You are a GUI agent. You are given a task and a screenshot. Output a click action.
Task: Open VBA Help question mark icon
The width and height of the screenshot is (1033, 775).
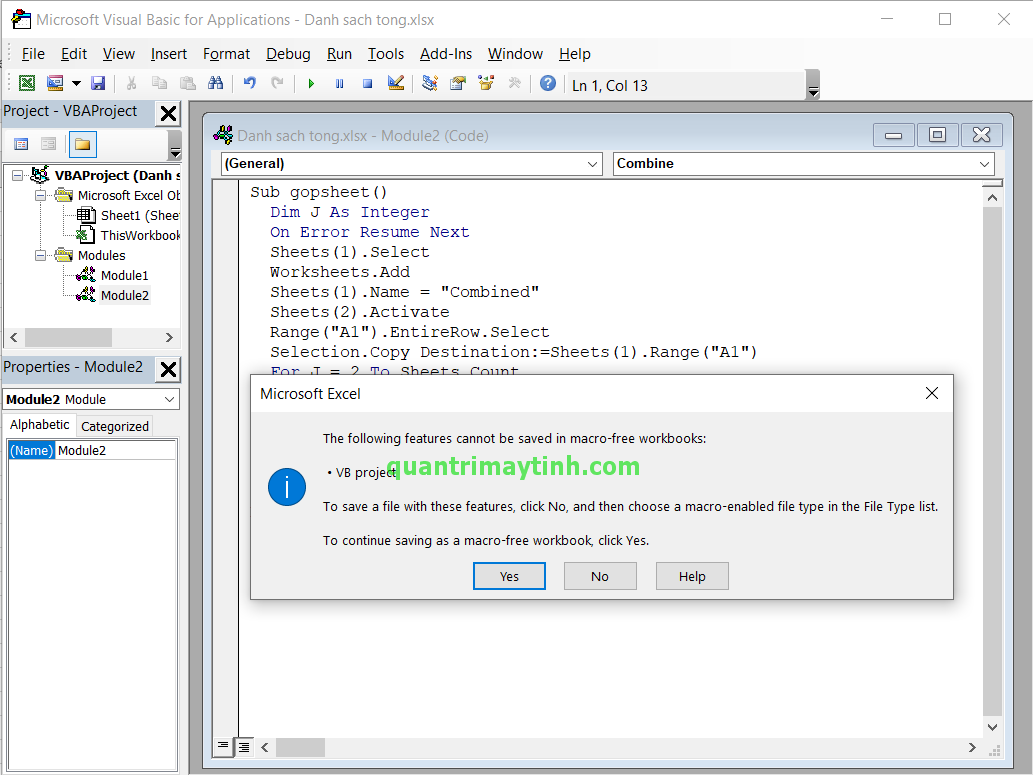(x=547, y=83)
